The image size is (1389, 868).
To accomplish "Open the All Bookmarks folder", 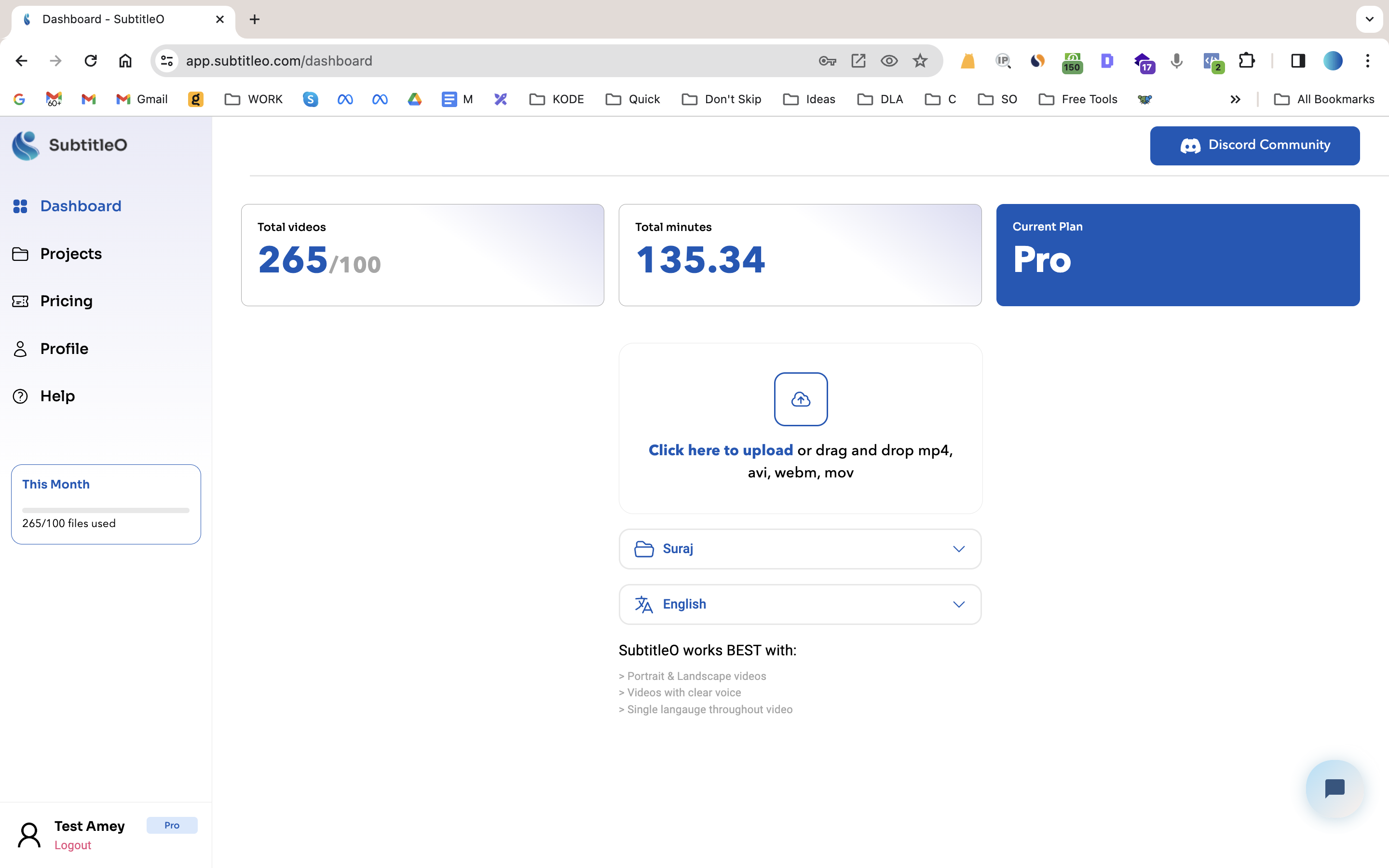I will pyautogui.click(x=1324, y=99).
